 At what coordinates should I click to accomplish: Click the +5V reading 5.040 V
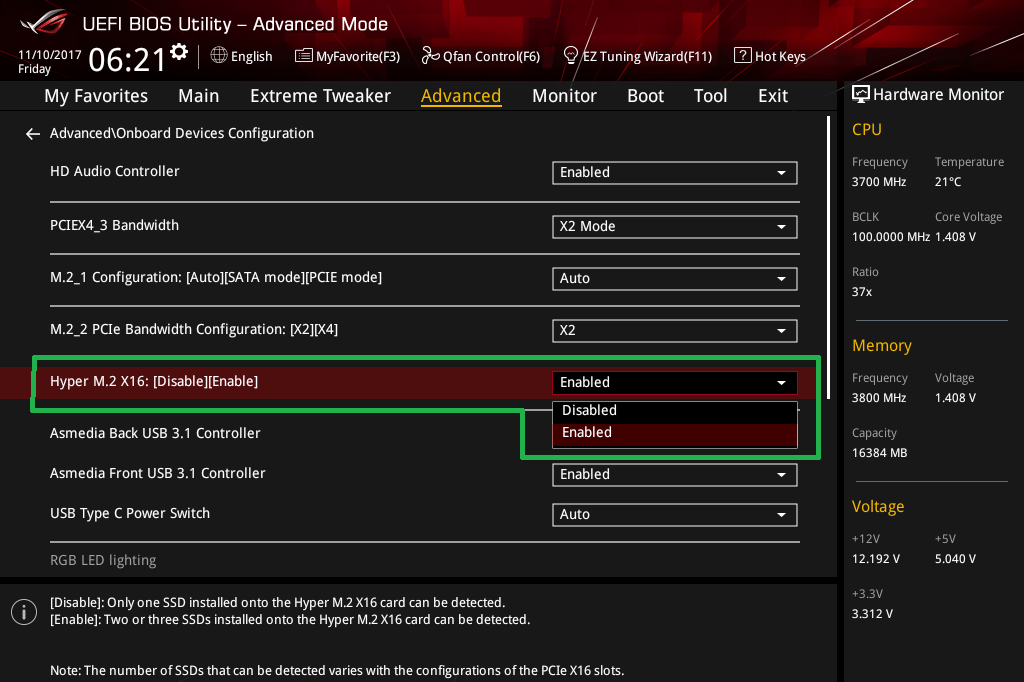[x=955, y=559]
